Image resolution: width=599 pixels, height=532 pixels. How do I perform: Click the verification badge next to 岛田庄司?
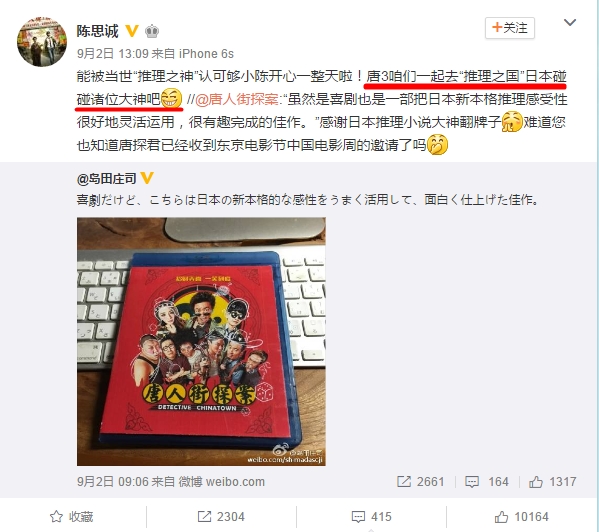[x=147, y=178]
